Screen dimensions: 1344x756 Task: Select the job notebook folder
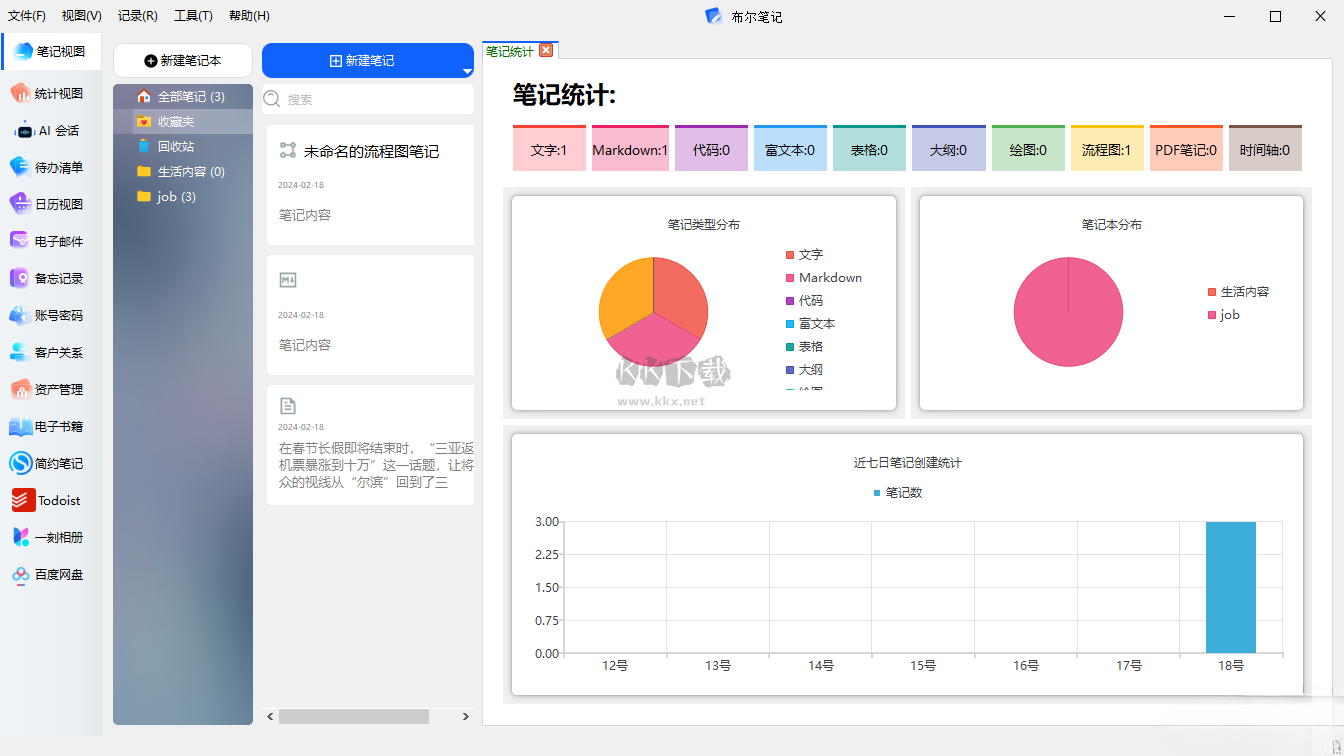(x=176, y=197)
